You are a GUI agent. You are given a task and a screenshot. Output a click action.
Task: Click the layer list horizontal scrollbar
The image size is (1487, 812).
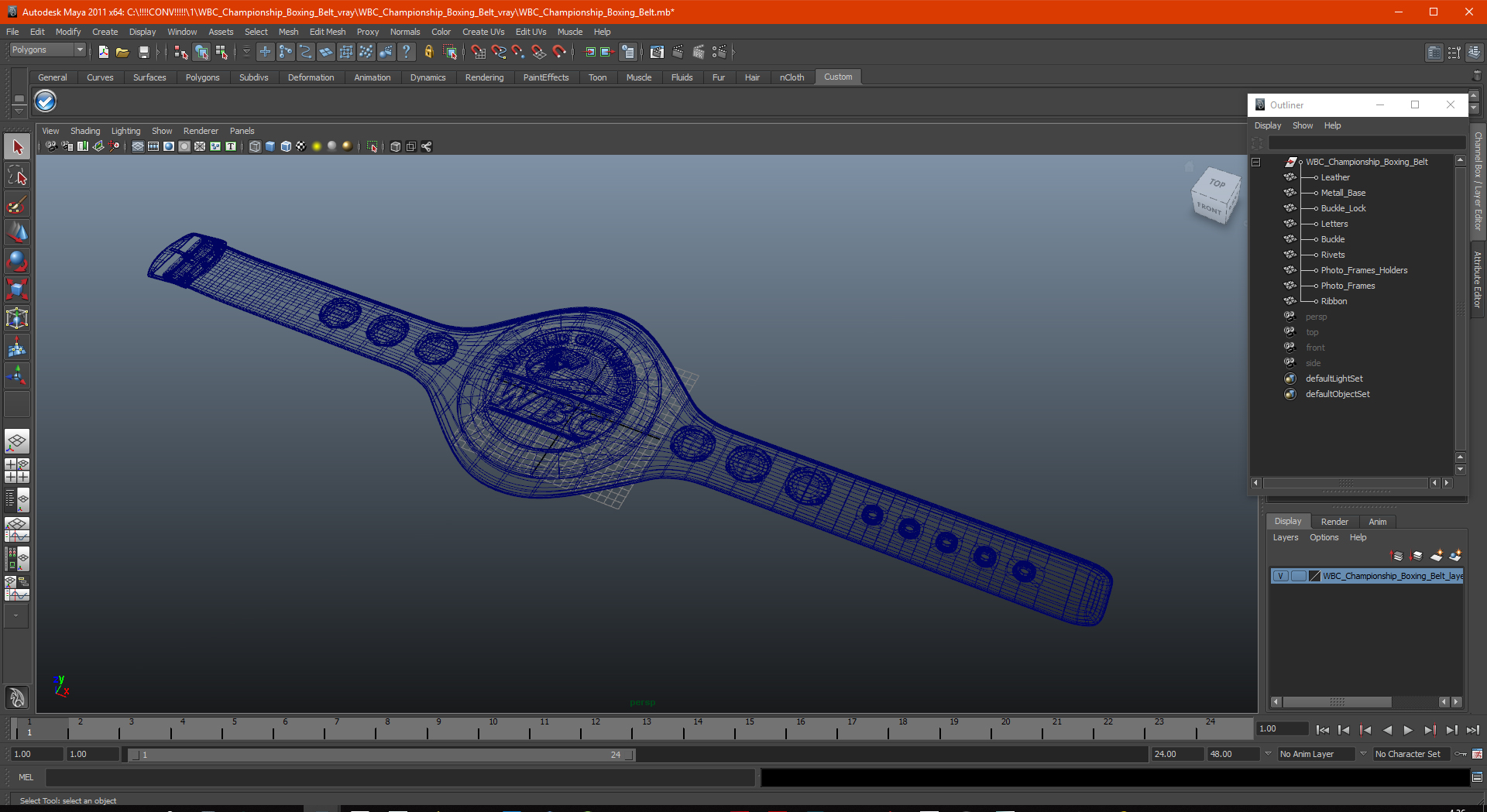click(1337, 702)
